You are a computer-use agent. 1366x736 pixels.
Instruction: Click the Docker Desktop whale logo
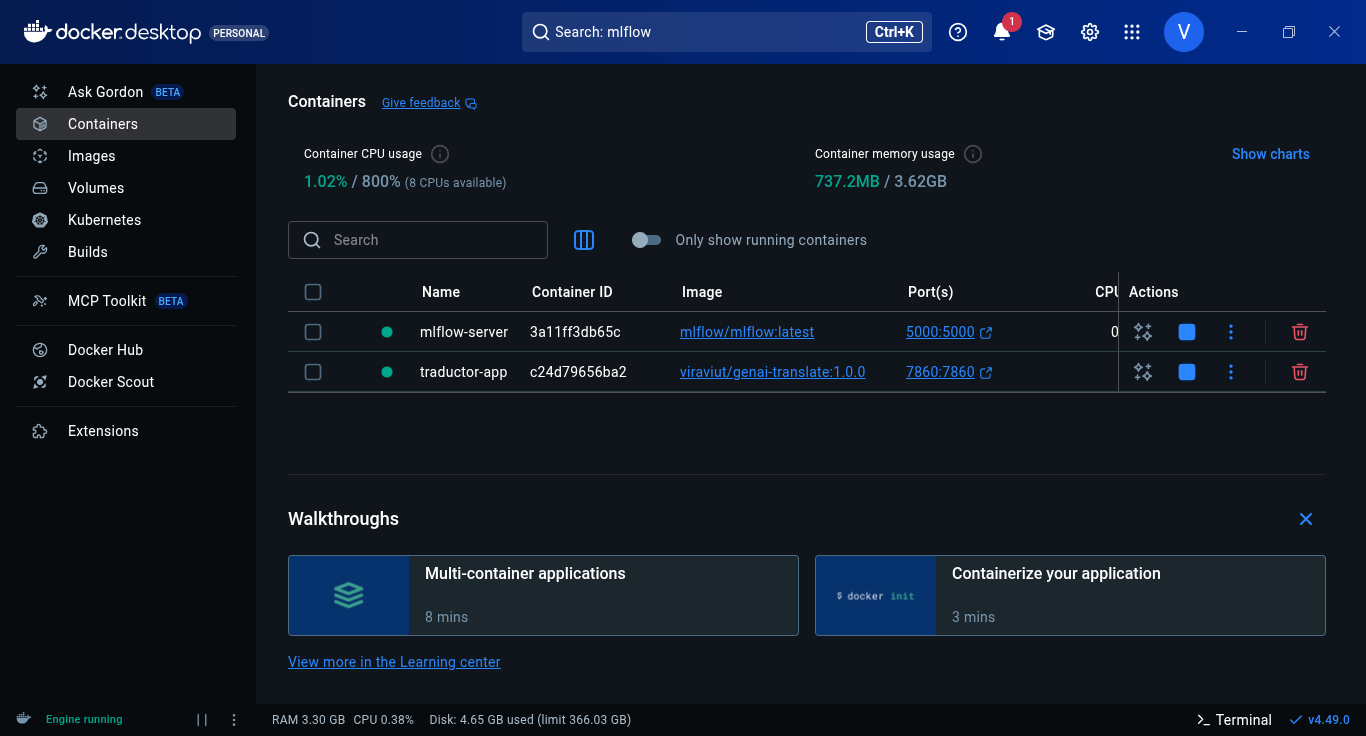(x=37, y=32)
